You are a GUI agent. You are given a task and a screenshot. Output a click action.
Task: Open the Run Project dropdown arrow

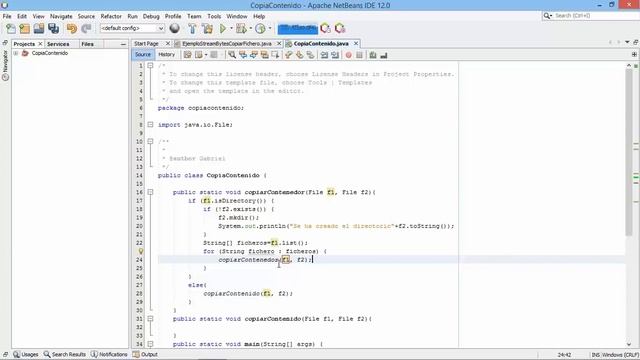pyautogui.click(x=231, y=29)
